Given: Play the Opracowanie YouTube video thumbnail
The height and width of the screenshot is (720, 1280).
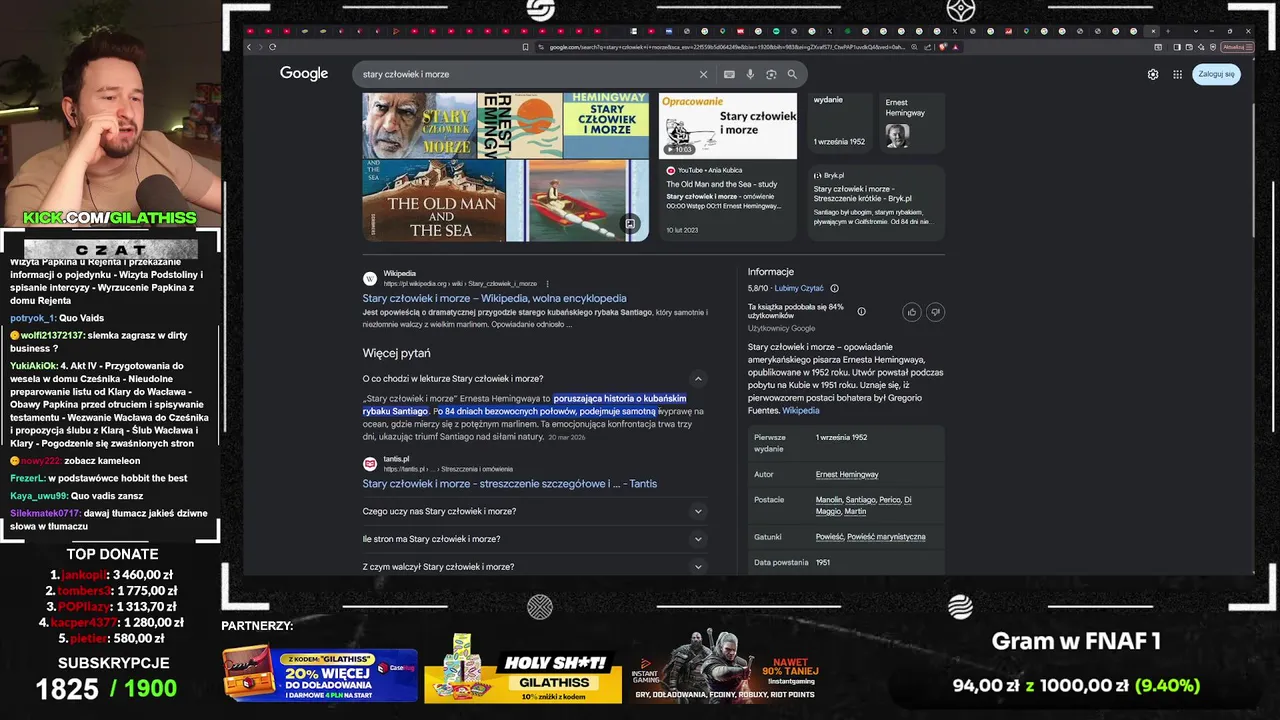Looking at the screenshot, I should click(727, 126).
